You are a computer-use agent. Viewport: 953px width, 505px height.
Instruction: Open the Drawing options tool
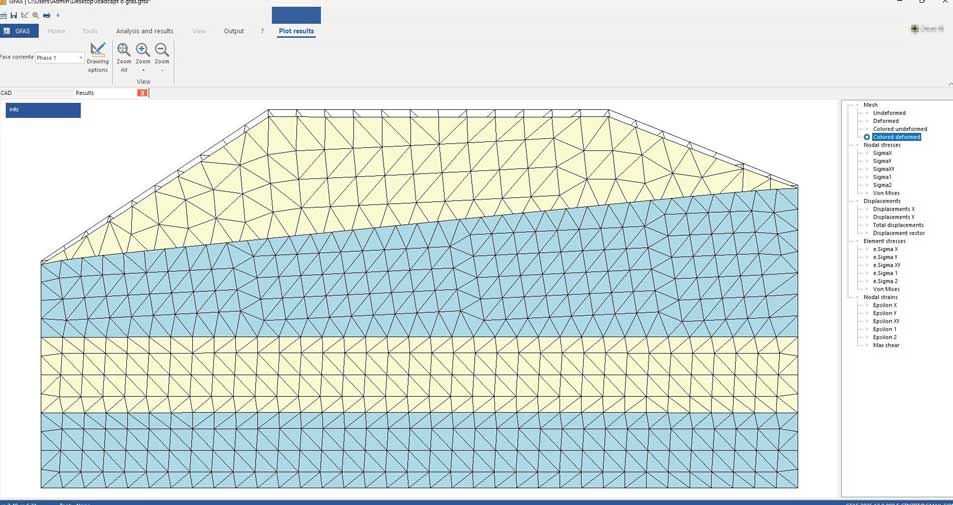click(x=97, y=56)
